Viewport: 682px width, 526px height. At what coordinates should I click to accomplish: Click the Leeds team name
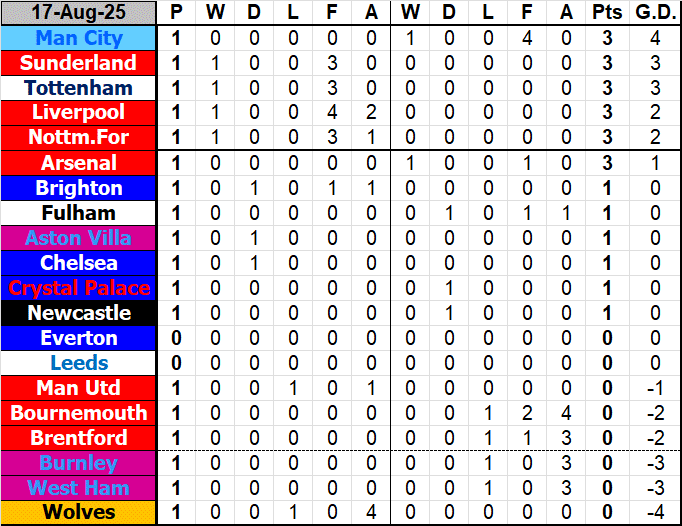pos(79,363)
